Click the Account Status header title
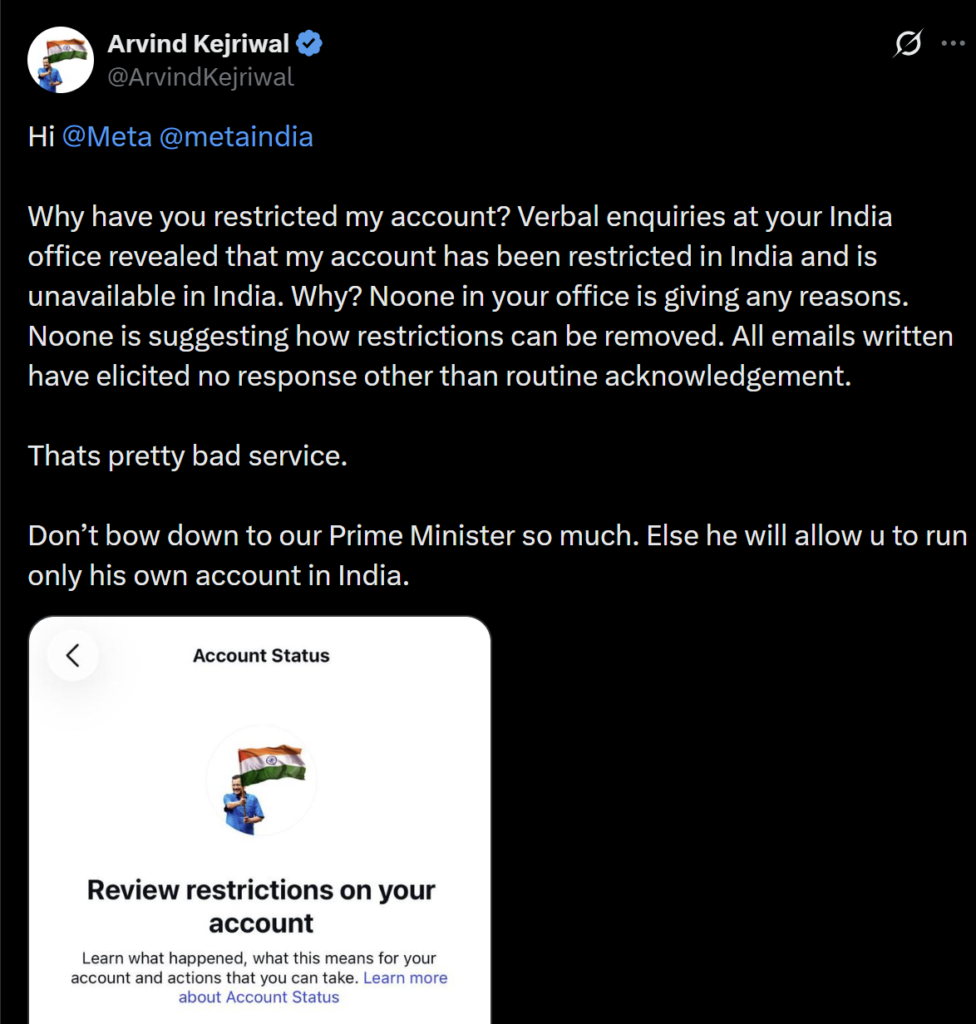 (x=261, y=656)
